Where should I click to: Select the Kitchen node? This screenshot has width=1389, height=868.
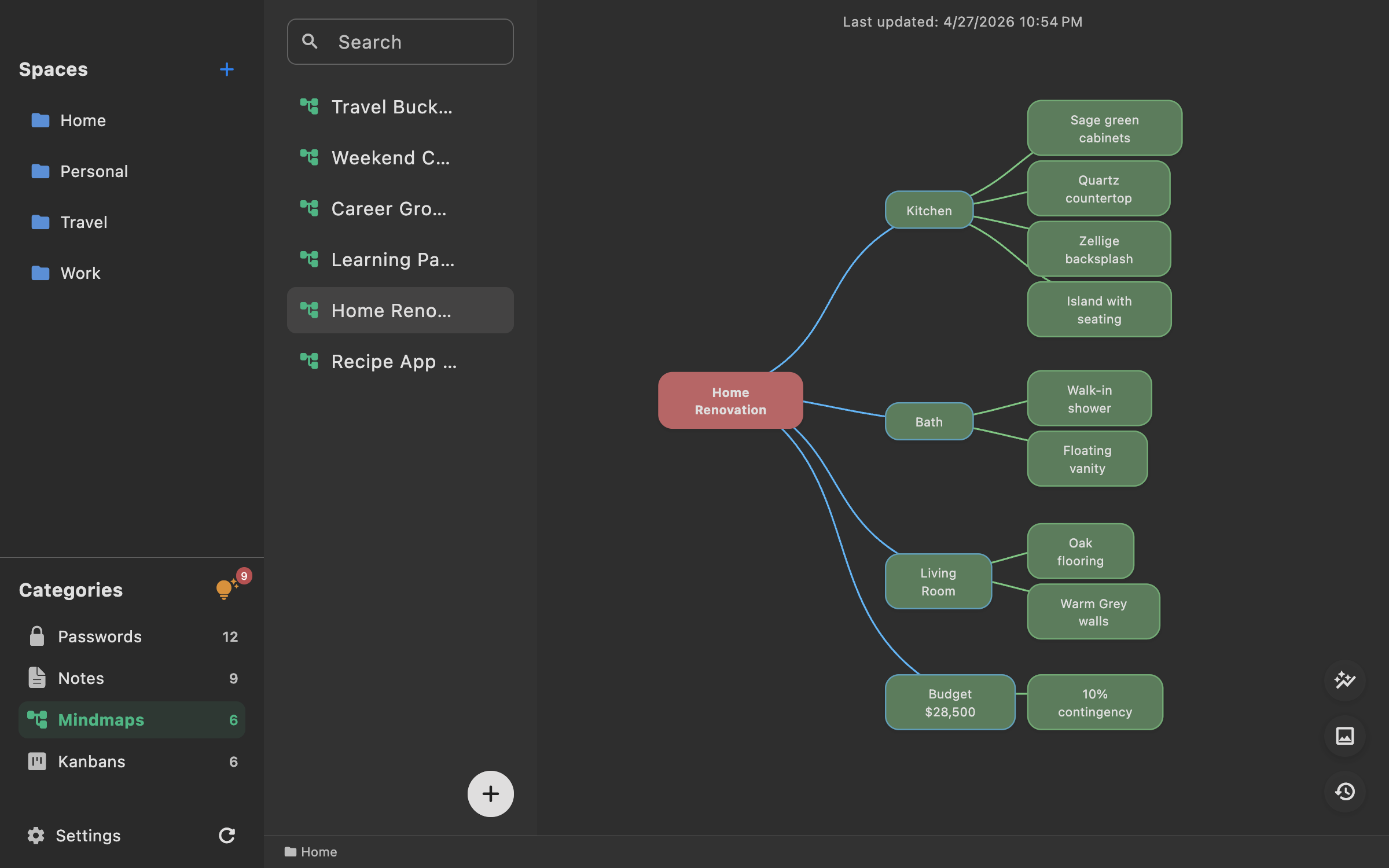point(929,210)
